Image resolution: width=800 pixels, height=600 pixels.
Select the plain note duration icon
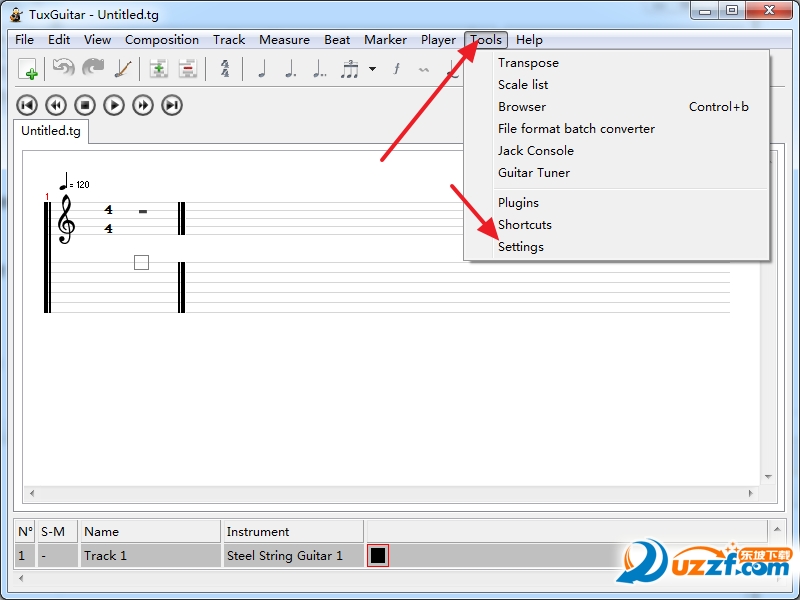262,68
